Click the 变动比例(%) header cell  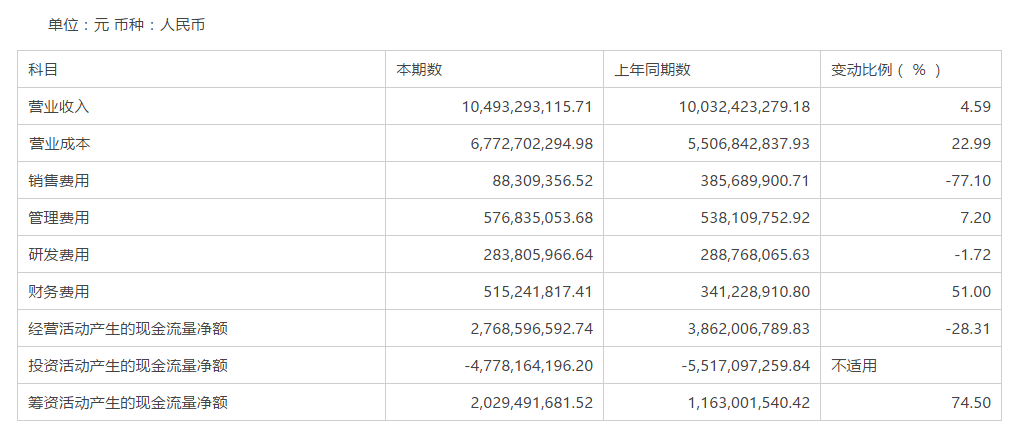point(886,70)
